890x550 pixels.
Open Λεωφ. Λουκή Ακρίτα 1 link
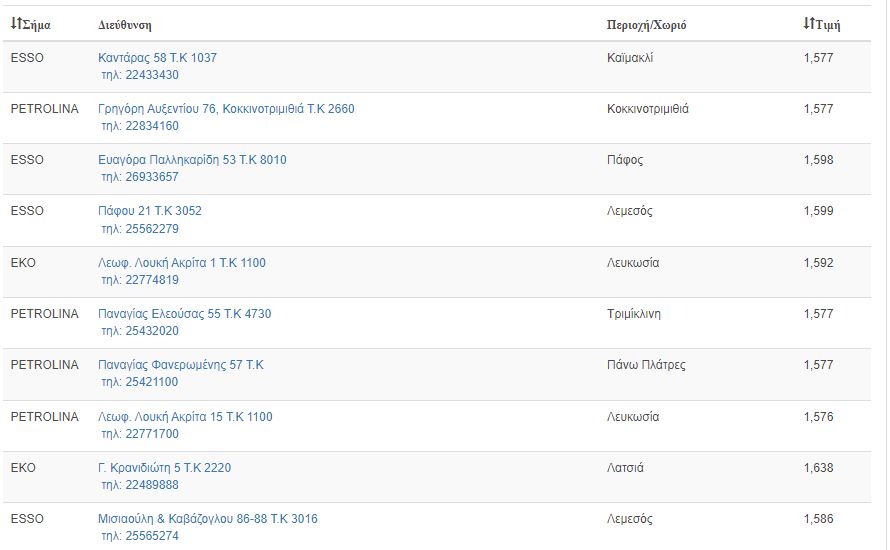tap(182, 263)
